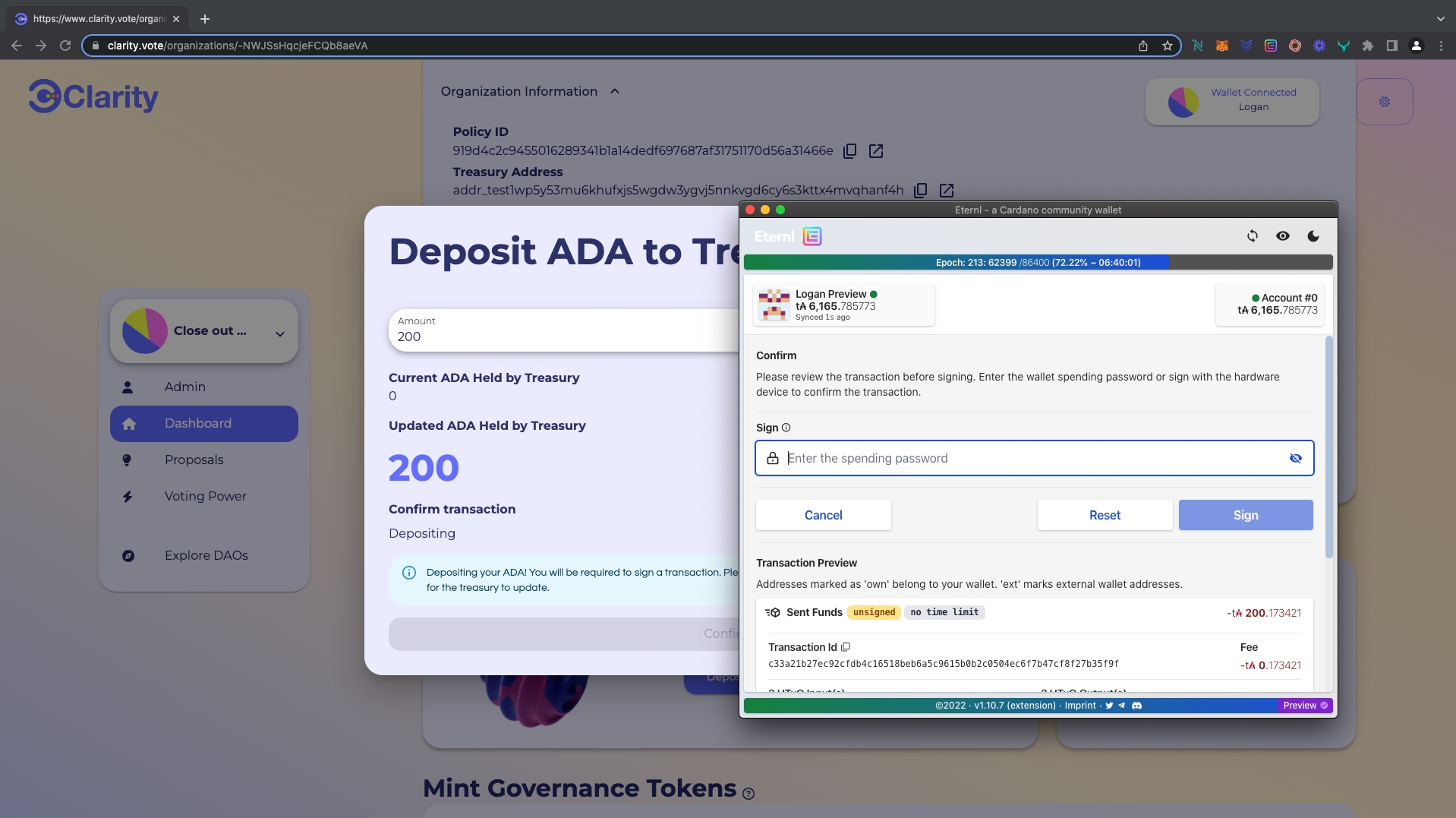Click the Eternl epoch progress bar

[x=1037, y=263]
